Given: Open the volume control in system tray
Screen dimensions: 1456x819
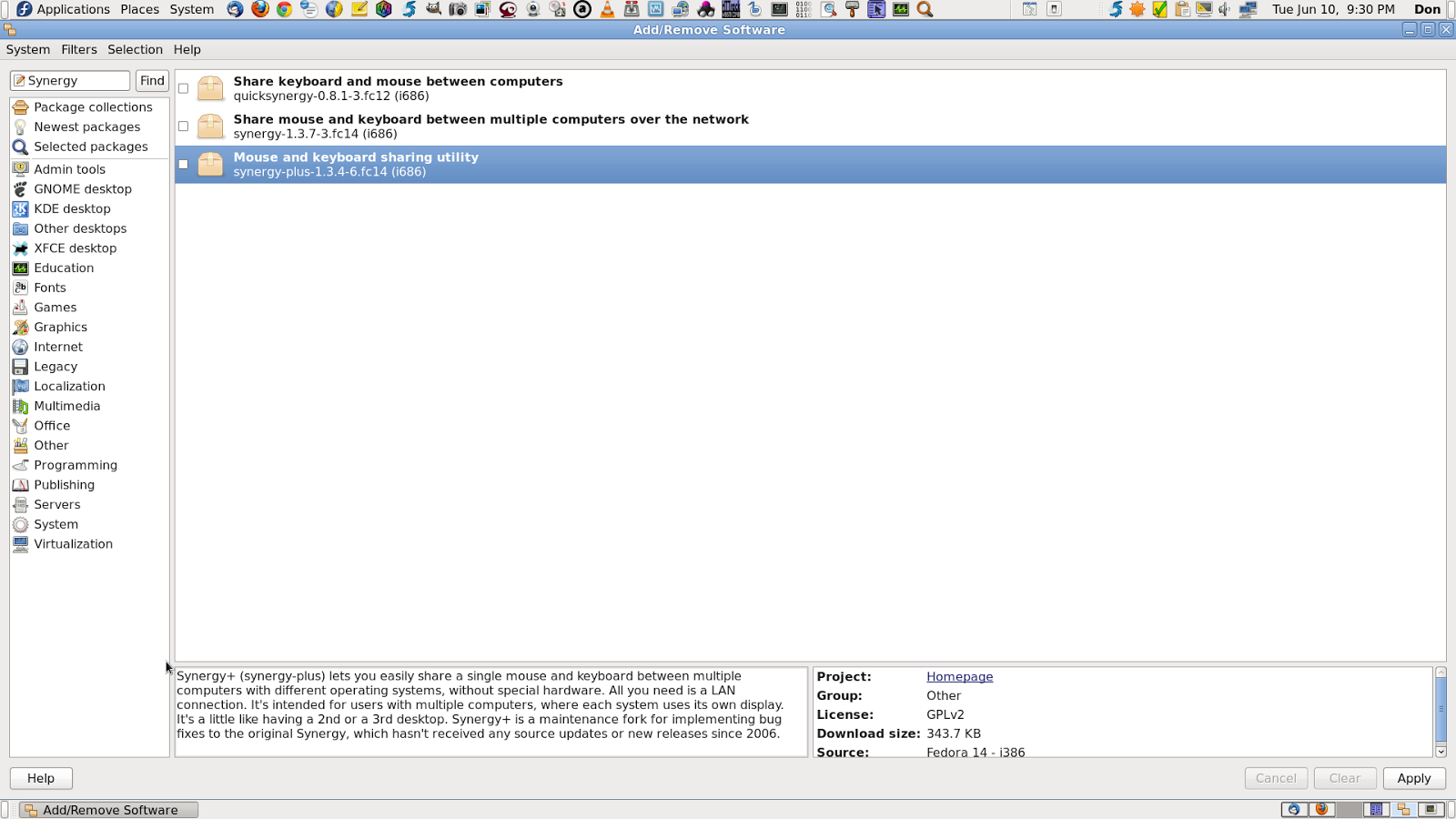Looking at the screenshot, I should (x=1225, y=9).
